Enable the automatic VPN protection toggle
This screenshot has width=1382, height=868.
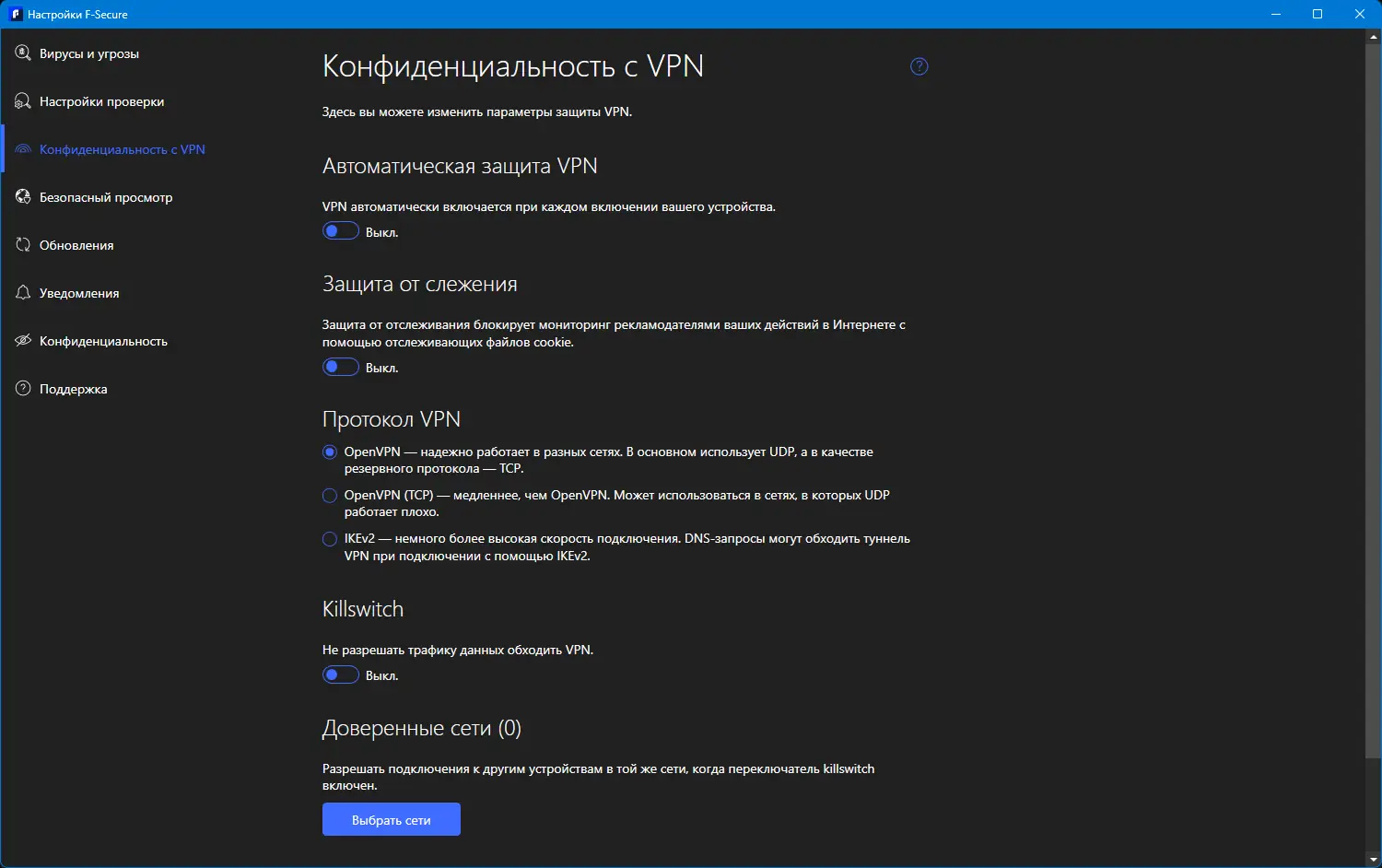click(340, 231)
